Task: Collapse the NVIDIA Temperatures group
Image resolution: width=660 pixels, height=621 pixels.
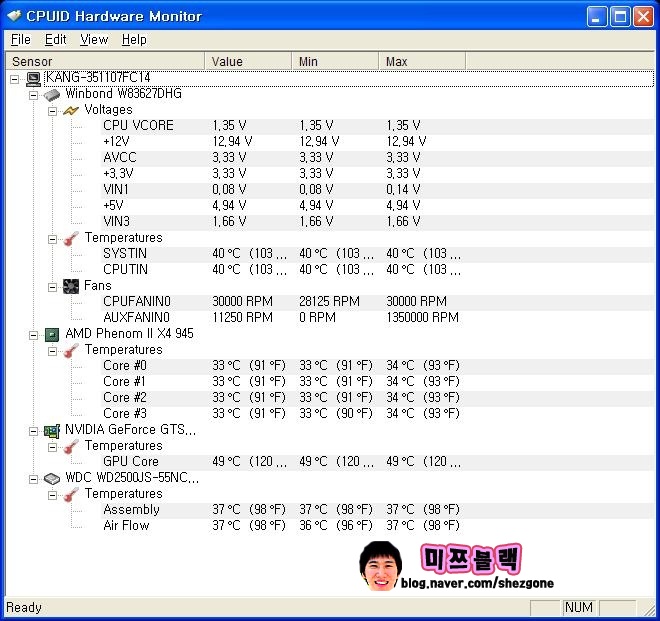Action: [x=52, y=447]
